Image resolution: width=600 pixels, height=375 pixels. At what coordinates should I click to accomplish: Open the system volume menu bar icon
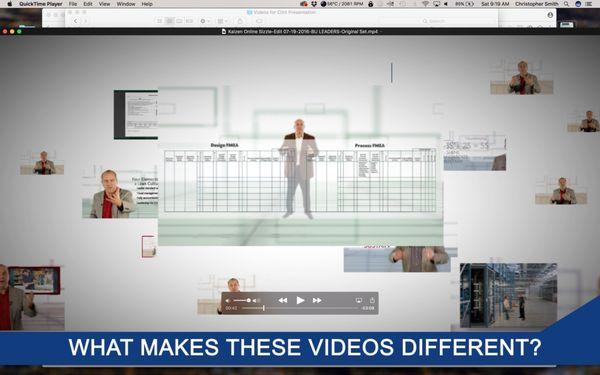446,4
